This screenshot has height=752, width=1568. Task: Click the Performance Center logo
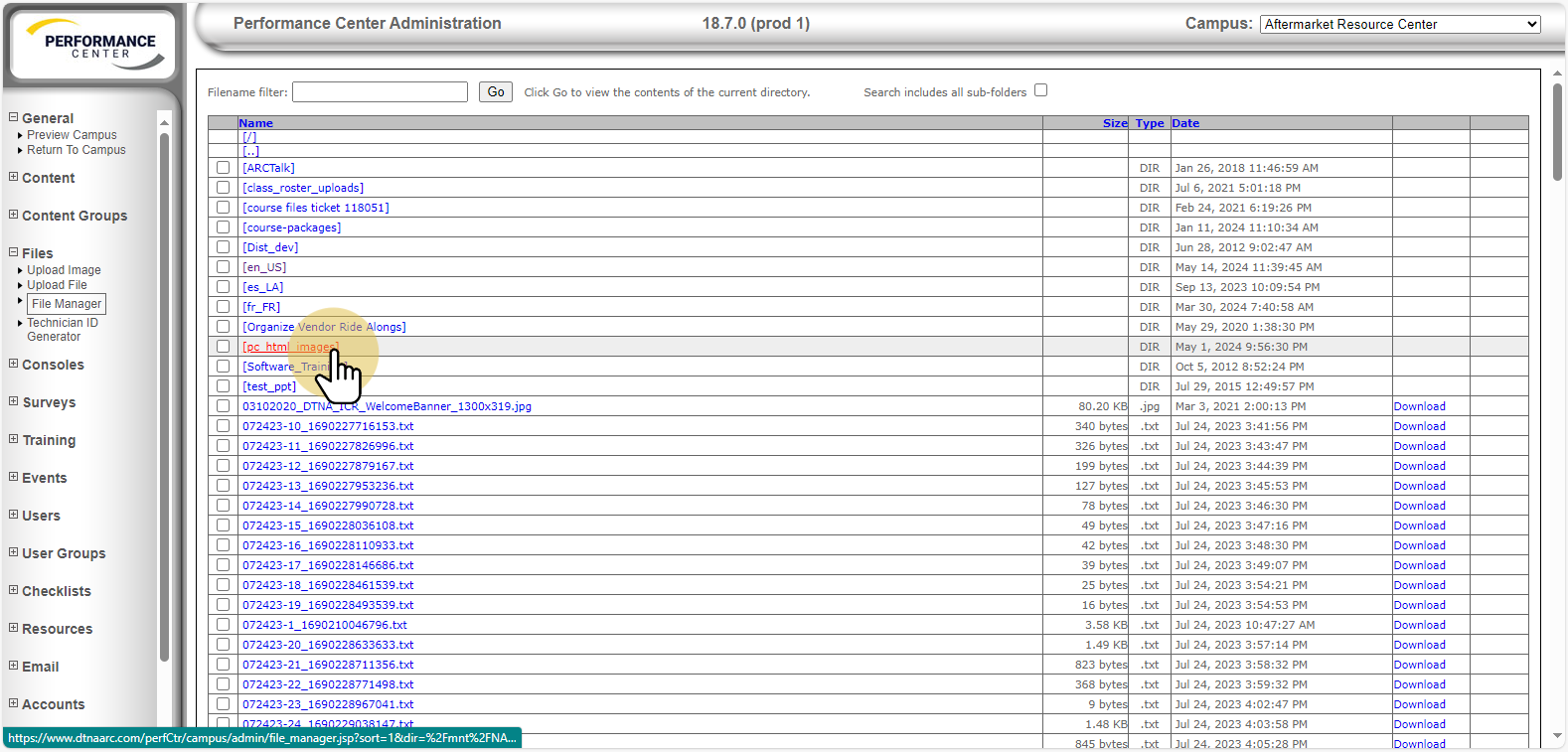pos(91,45)
